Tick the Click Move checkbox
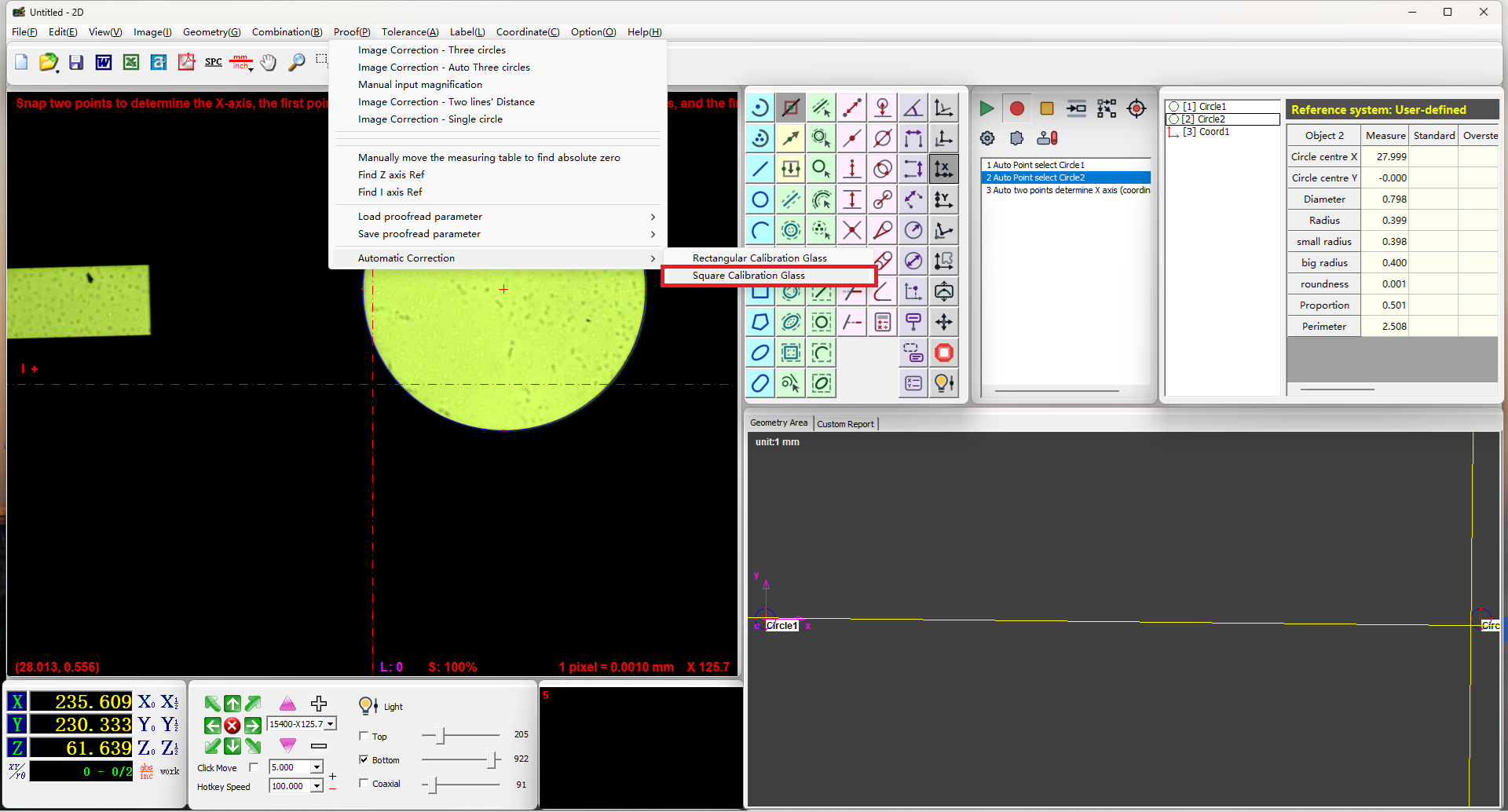The height and width of the screenshot is (812, 1508). [x=254, y=767]
